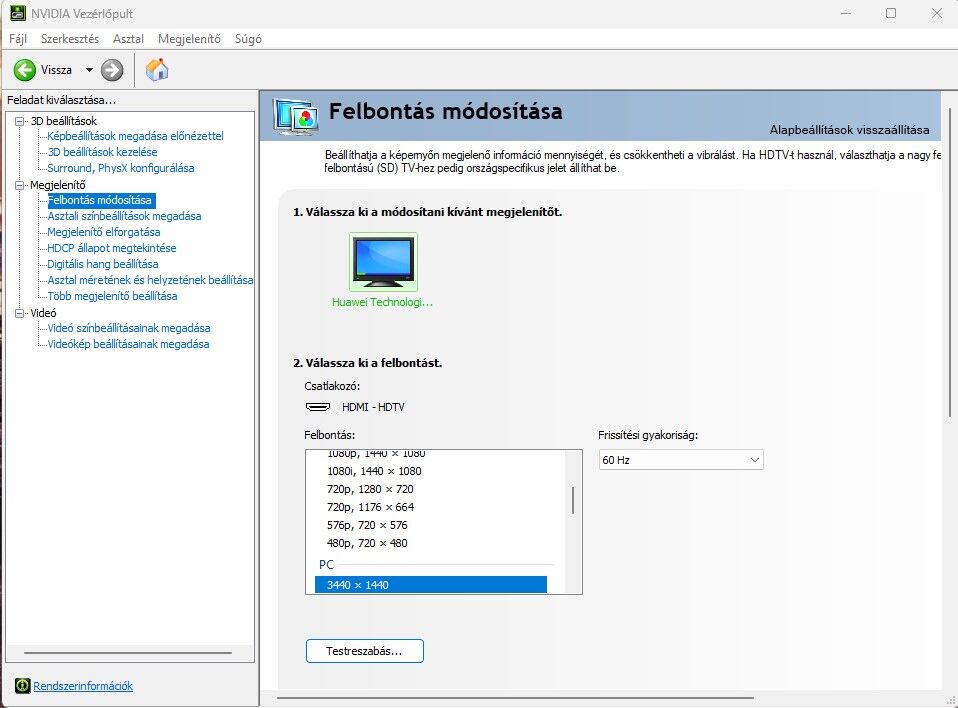Click the resolution list scrollbar thumb
The image size is (958, 708).
tap(572, 500)
